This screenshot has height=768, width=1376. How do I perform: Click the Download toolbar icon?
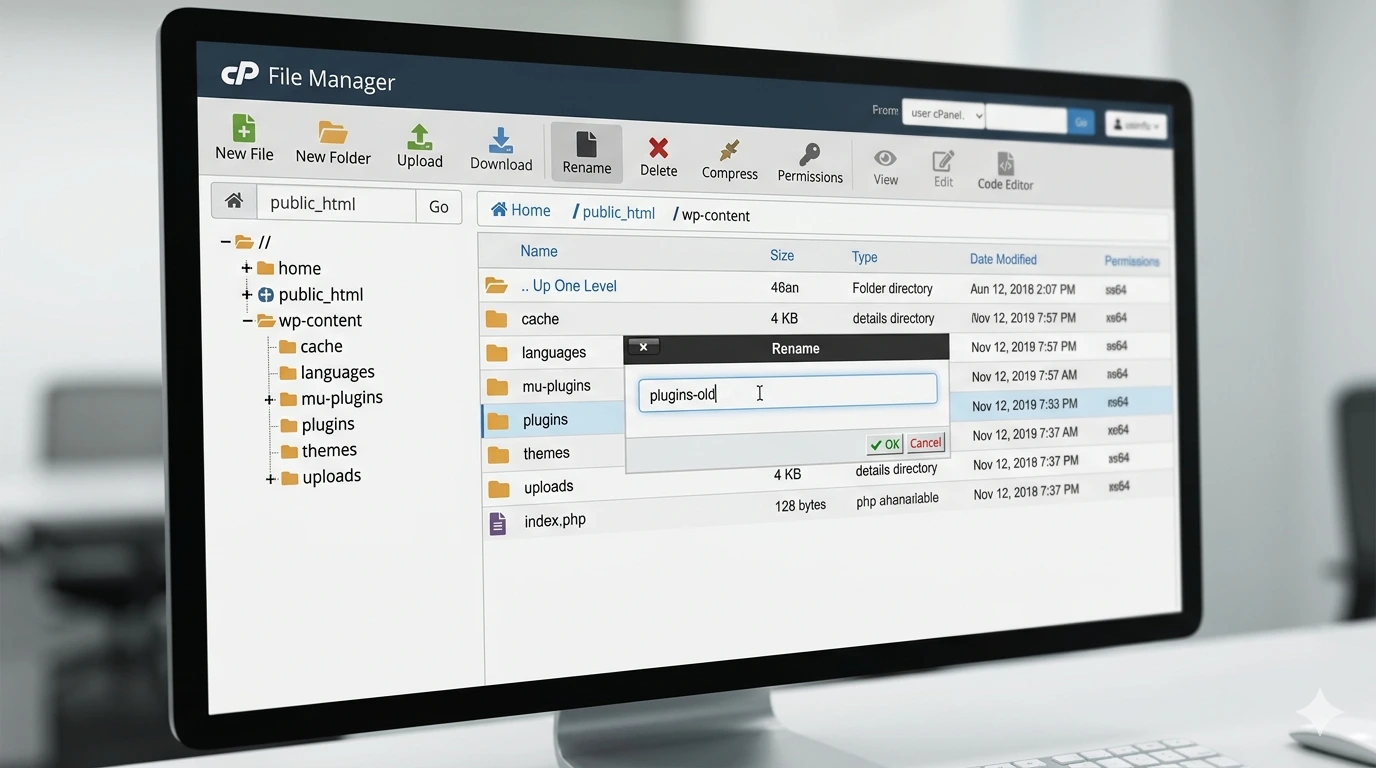coord(501,141)
